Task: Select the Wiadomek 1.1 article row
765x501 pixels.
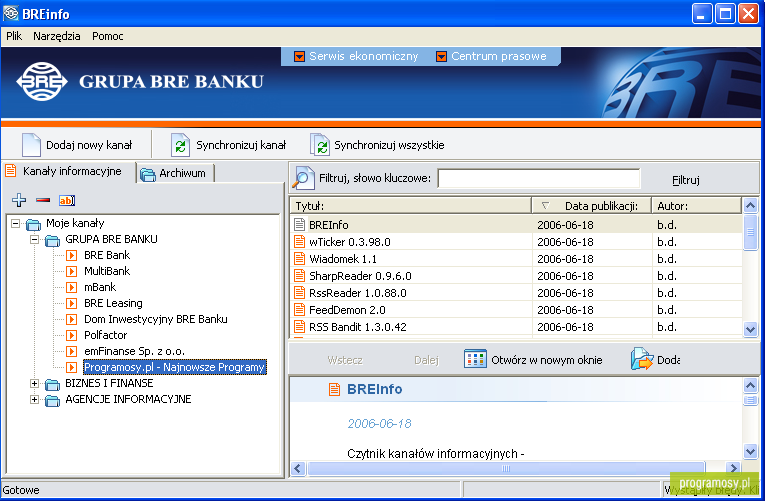Action: click(516, 259)
